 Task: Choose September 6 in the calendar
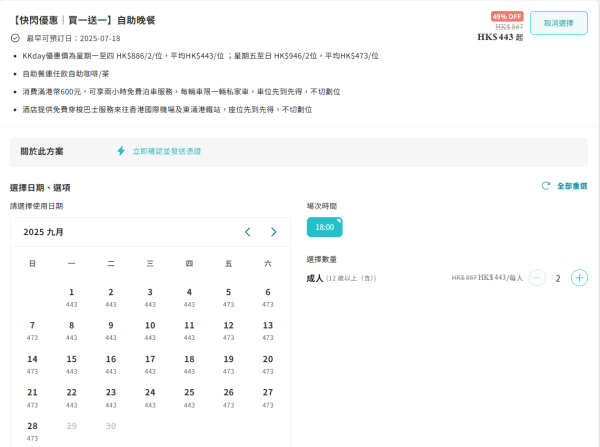coord(268,297)
